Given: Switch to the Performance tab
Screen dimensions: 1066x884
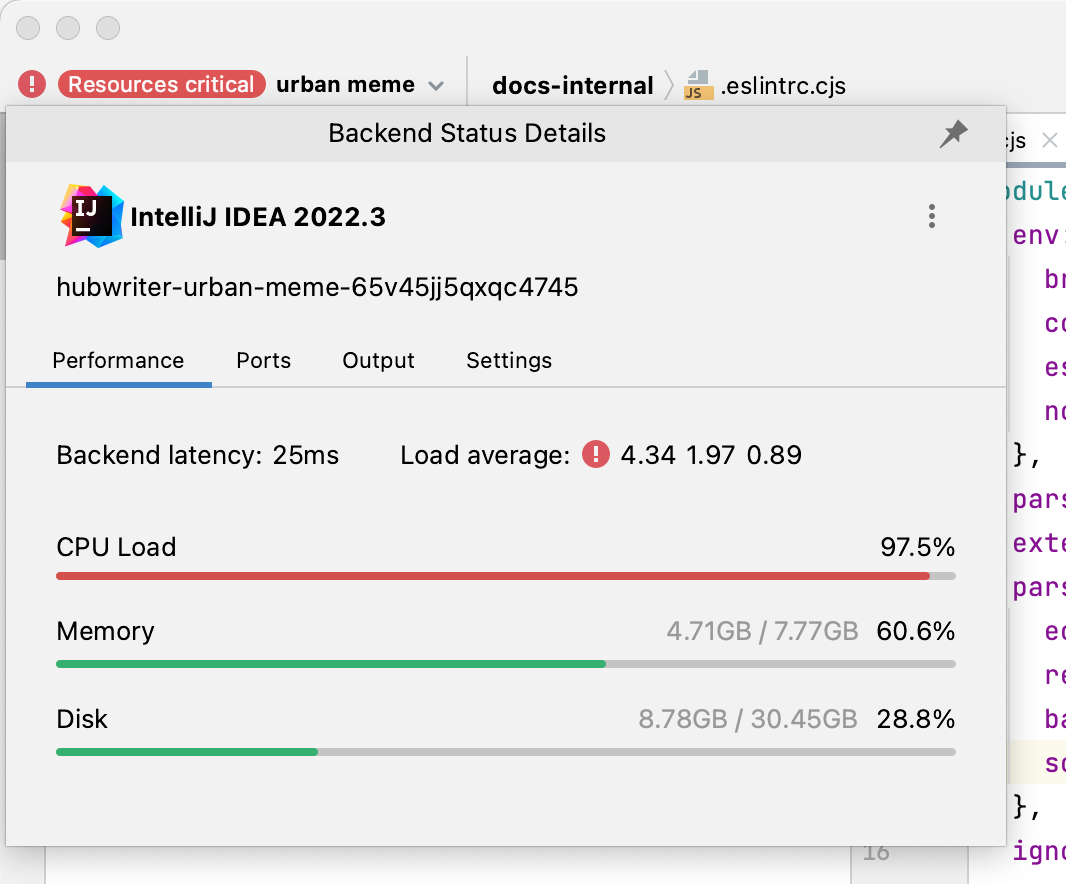Looking at the screenshot, I should [118, 361].
